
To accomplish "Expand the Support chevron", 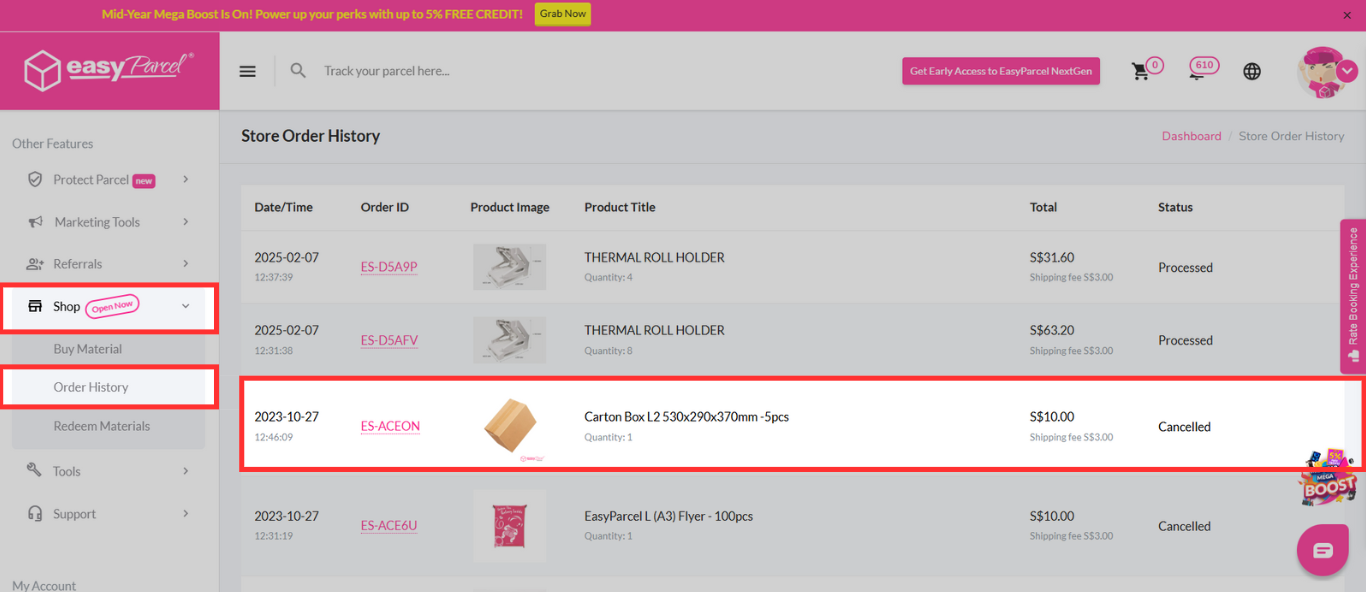I will [x=186, y=513].
